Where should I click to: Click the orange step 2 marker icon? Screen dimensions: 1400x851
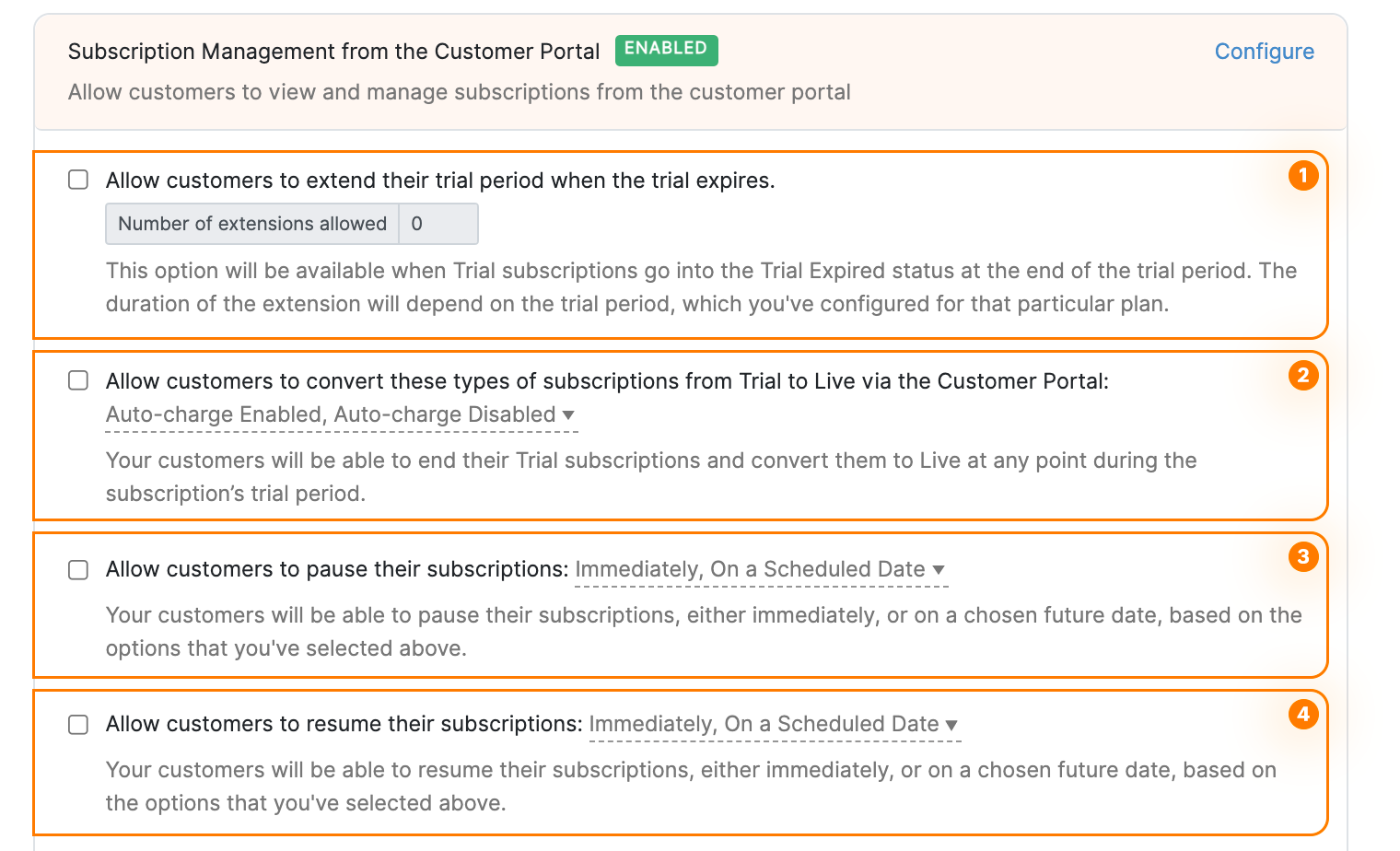1303,376
